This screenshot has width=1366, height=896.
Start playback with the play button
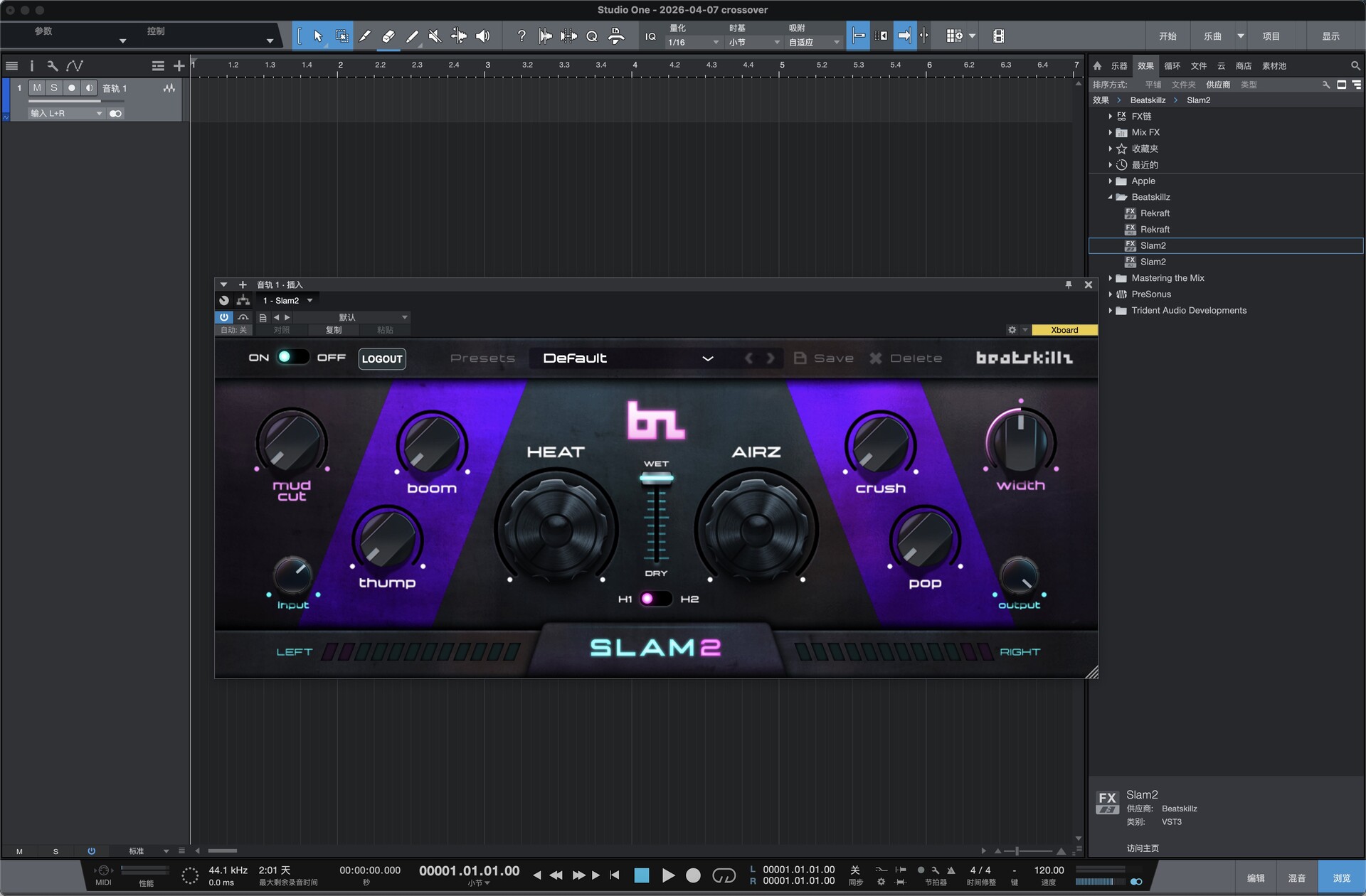[667, 875]
